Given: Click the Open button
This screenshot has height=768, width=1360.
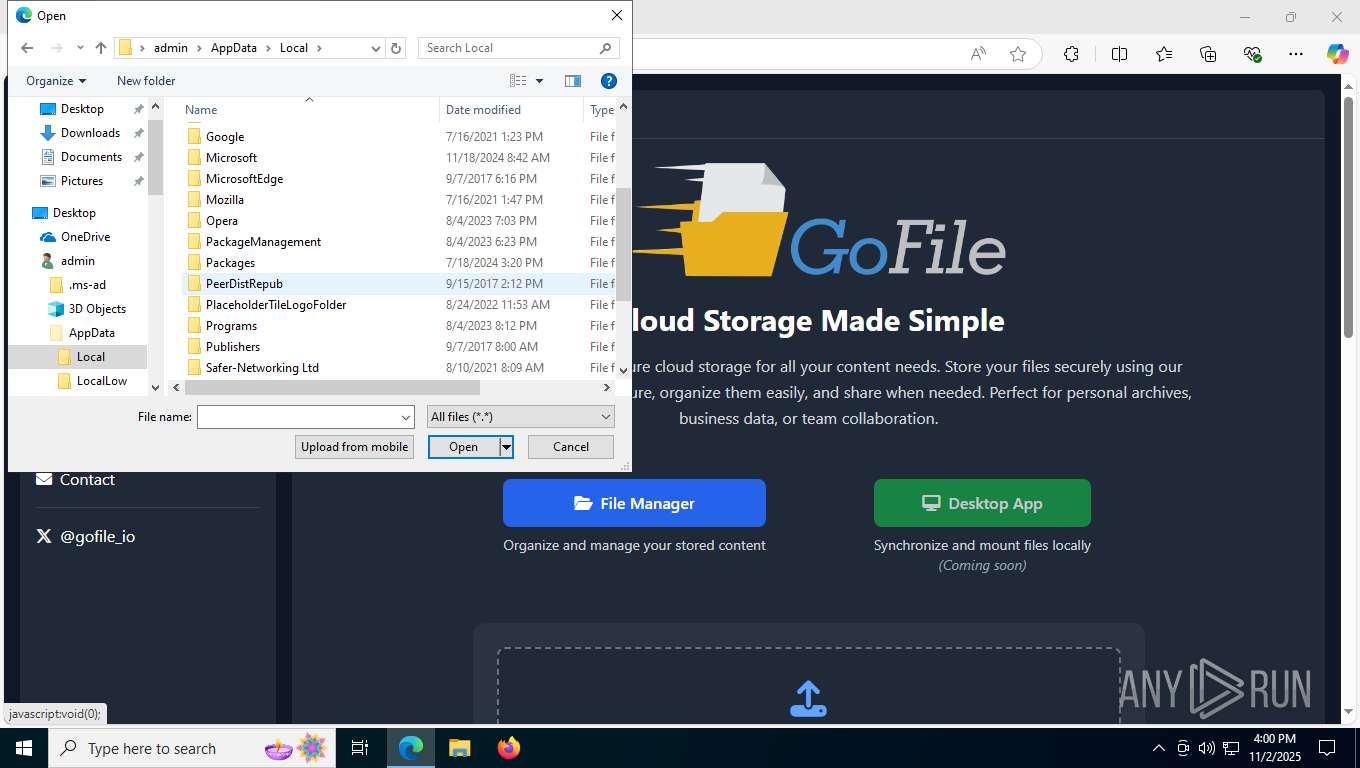Looking at the screenshot, I should click(x=464, y=447).
